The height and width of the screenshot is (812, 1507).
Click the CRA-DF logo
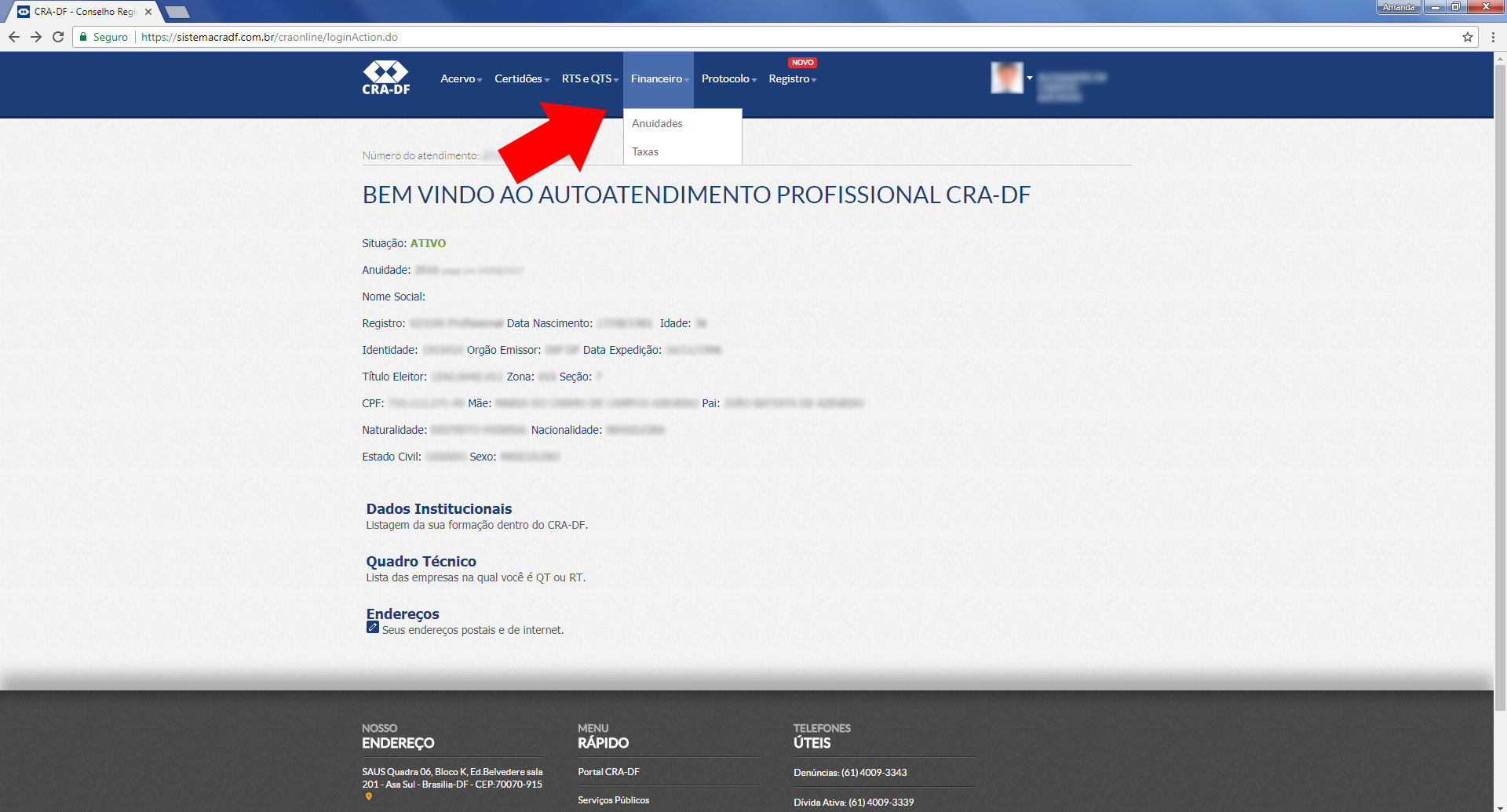(385, 78)
